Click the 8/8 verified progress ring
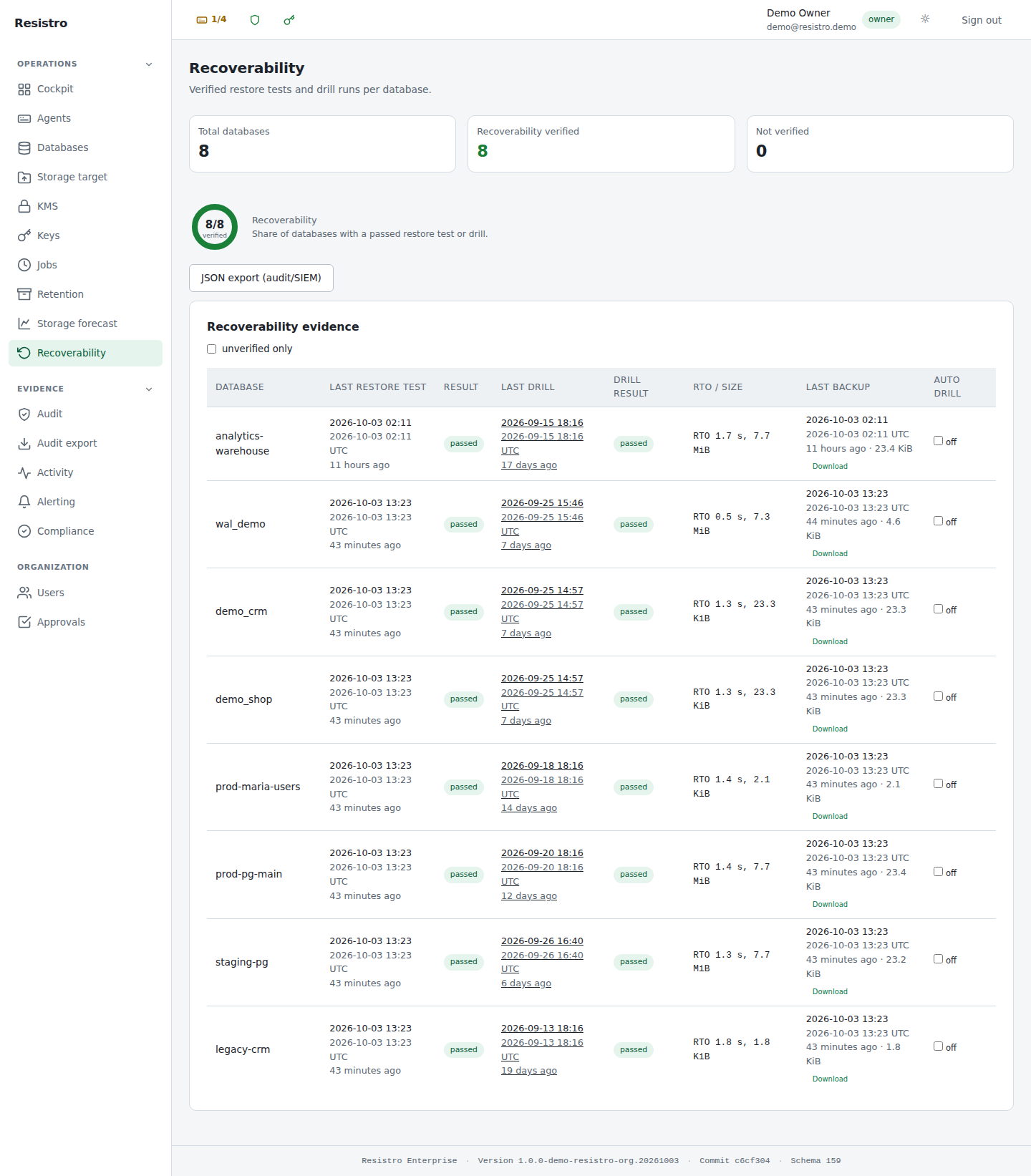This screenshot has height=1176, width=1031. [215, 228]
